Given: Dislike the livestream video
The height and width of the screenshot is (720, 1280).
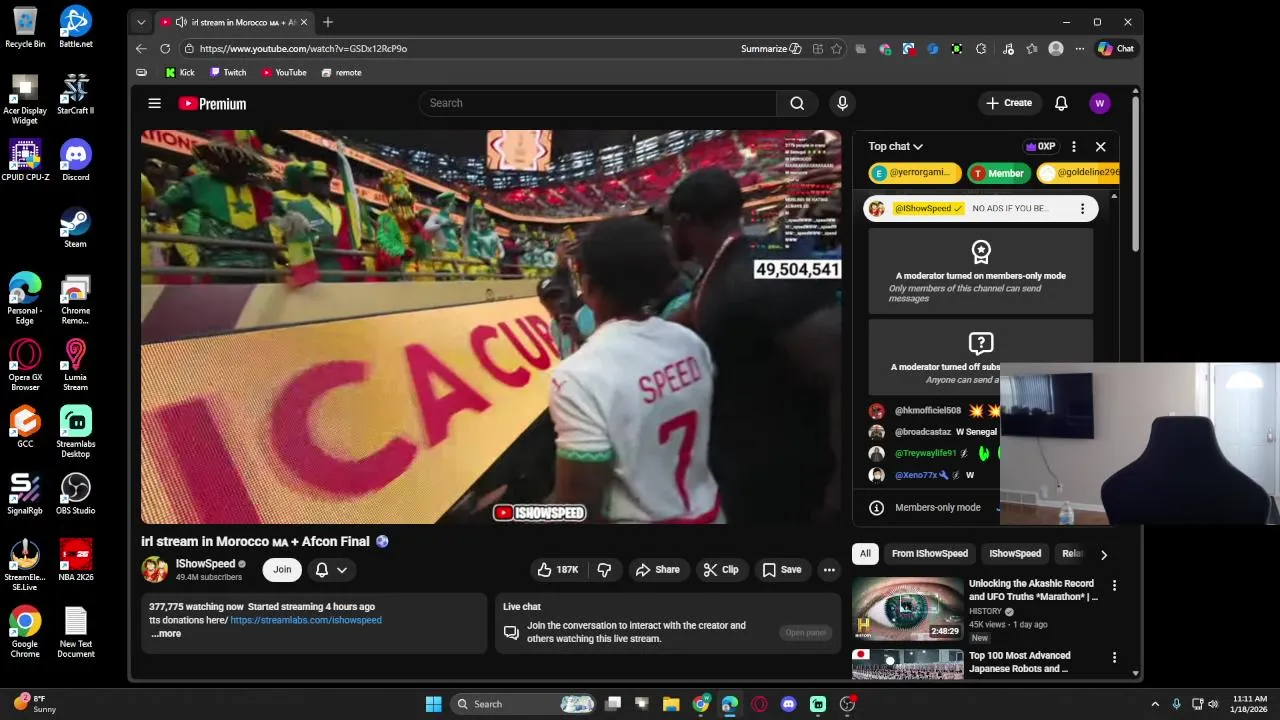Looking at the screenshot, I should (x=604, y=569).
